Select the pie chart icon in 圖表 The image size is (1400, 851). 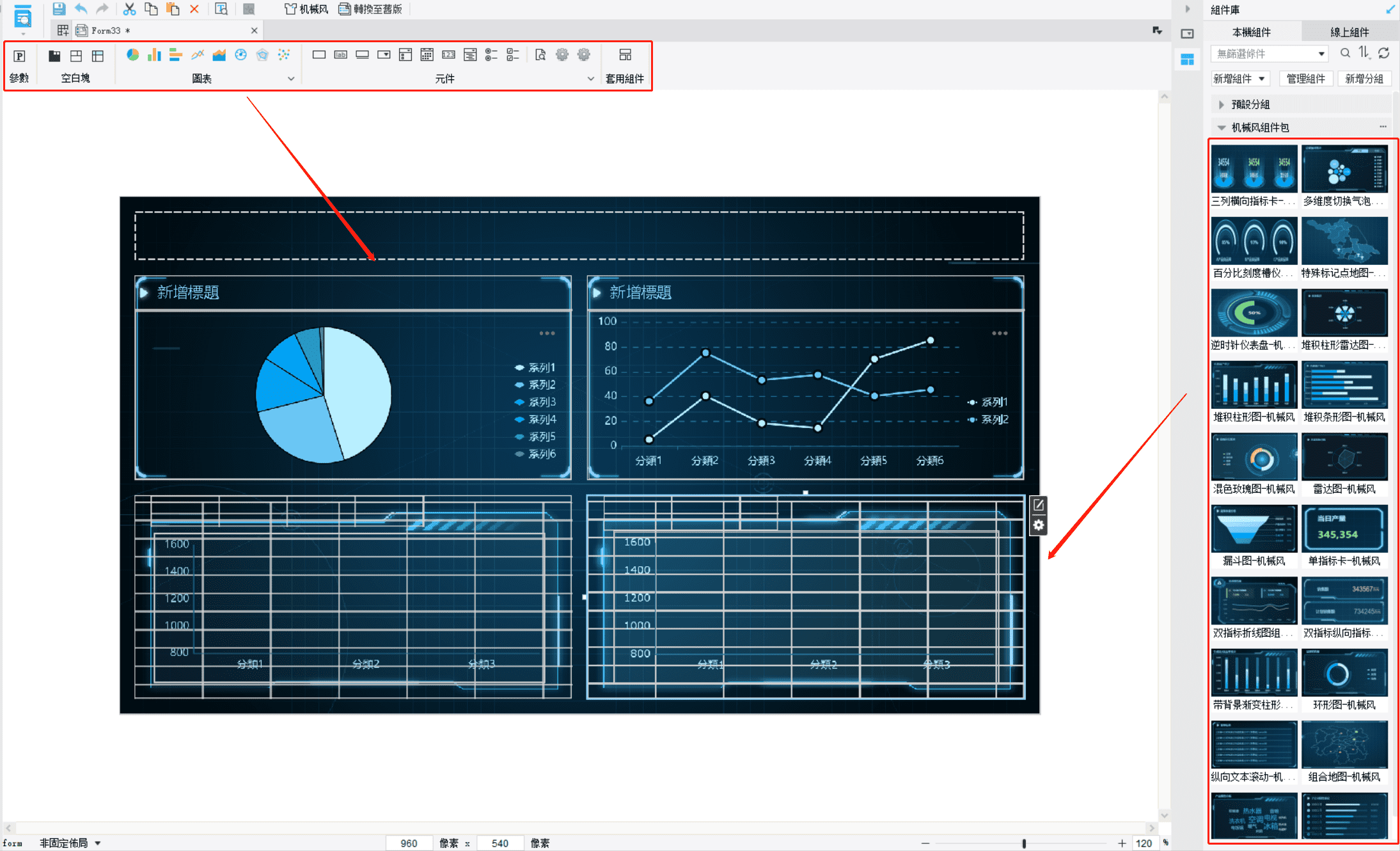pos(132,55)
